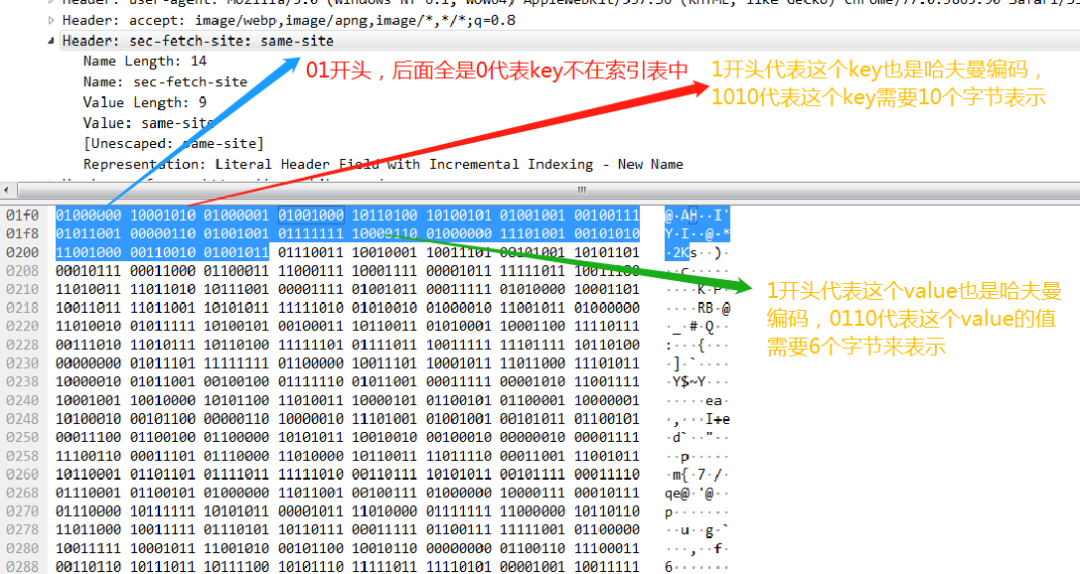This screenshot has width=1080, height=574.
Task: Click offset 0250 in the bytes pane
Action: click(22, 438)
